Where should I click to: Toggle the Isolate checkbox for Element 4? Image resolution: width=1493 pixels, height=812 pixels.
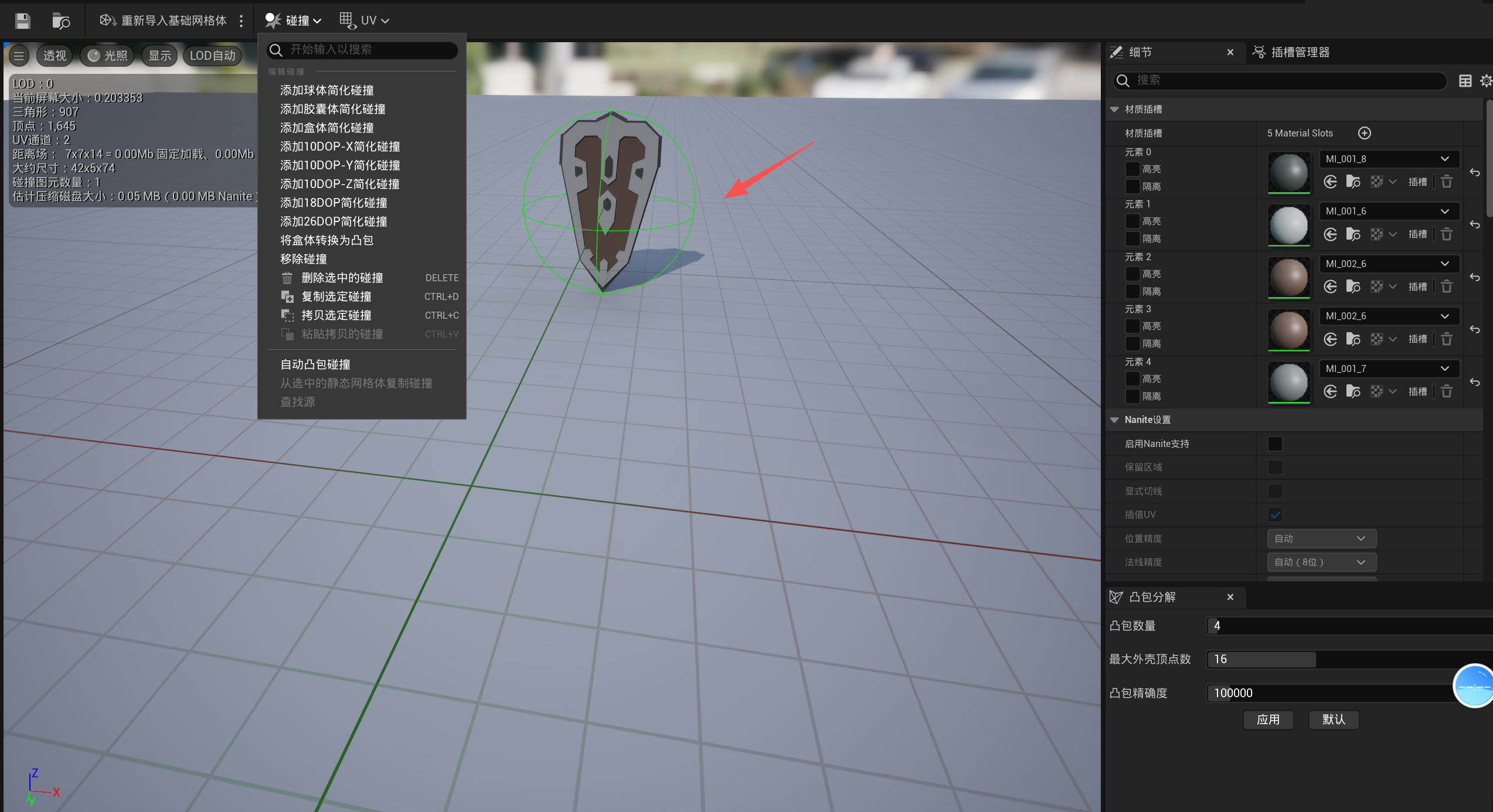(1132, 397)
